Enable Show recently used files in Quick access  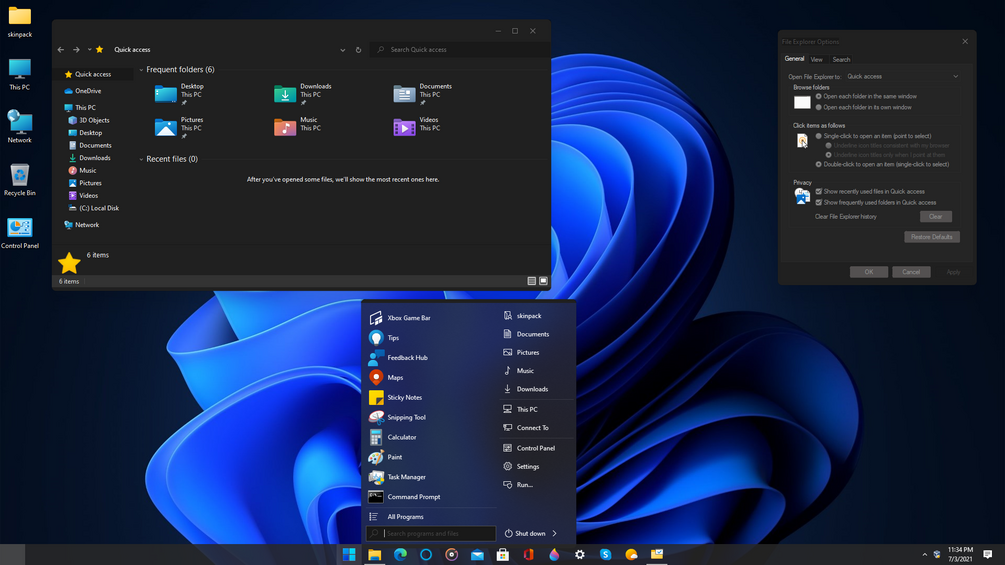[818, 192]
